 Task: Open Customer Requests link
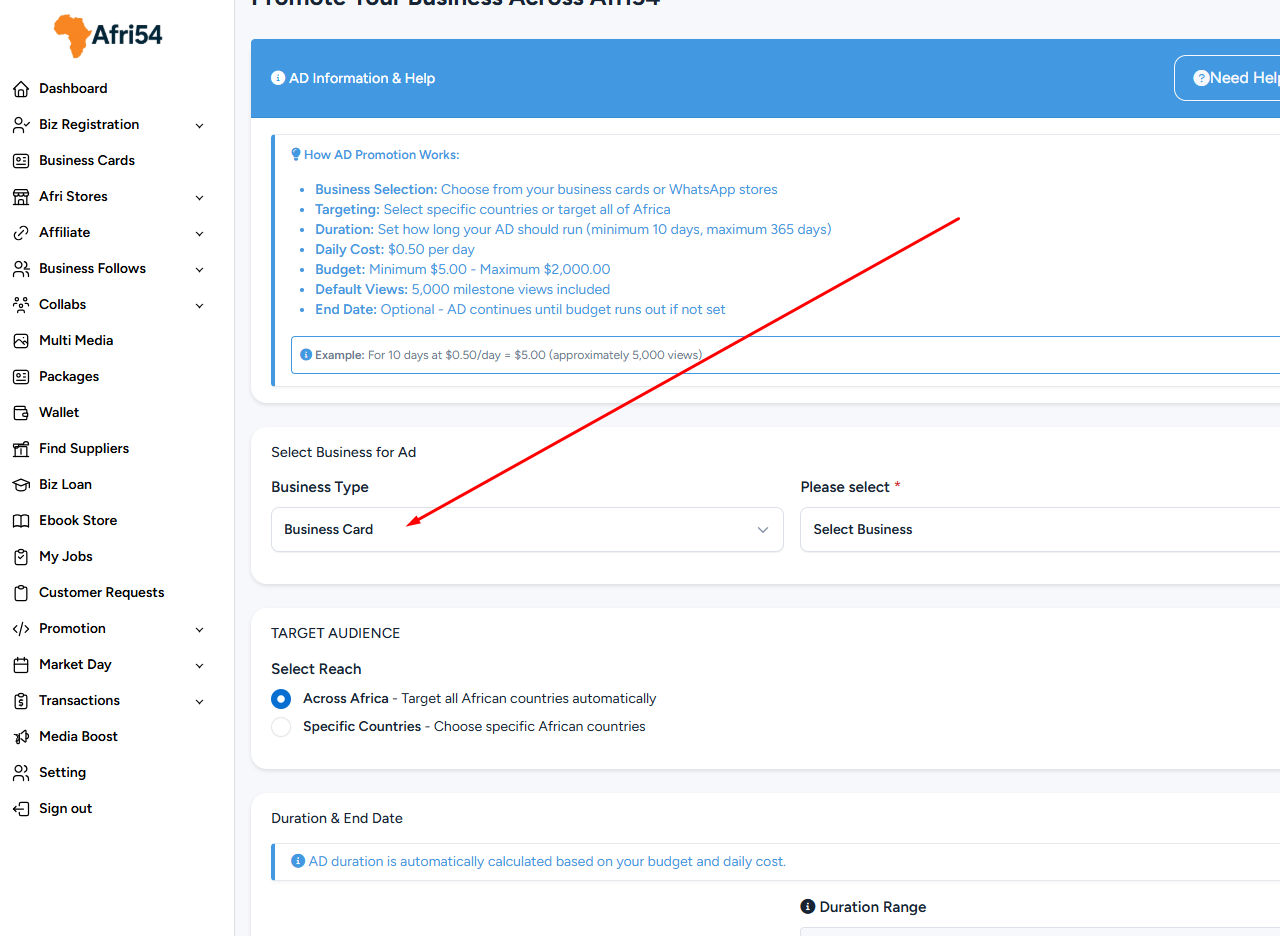point(101,593)
